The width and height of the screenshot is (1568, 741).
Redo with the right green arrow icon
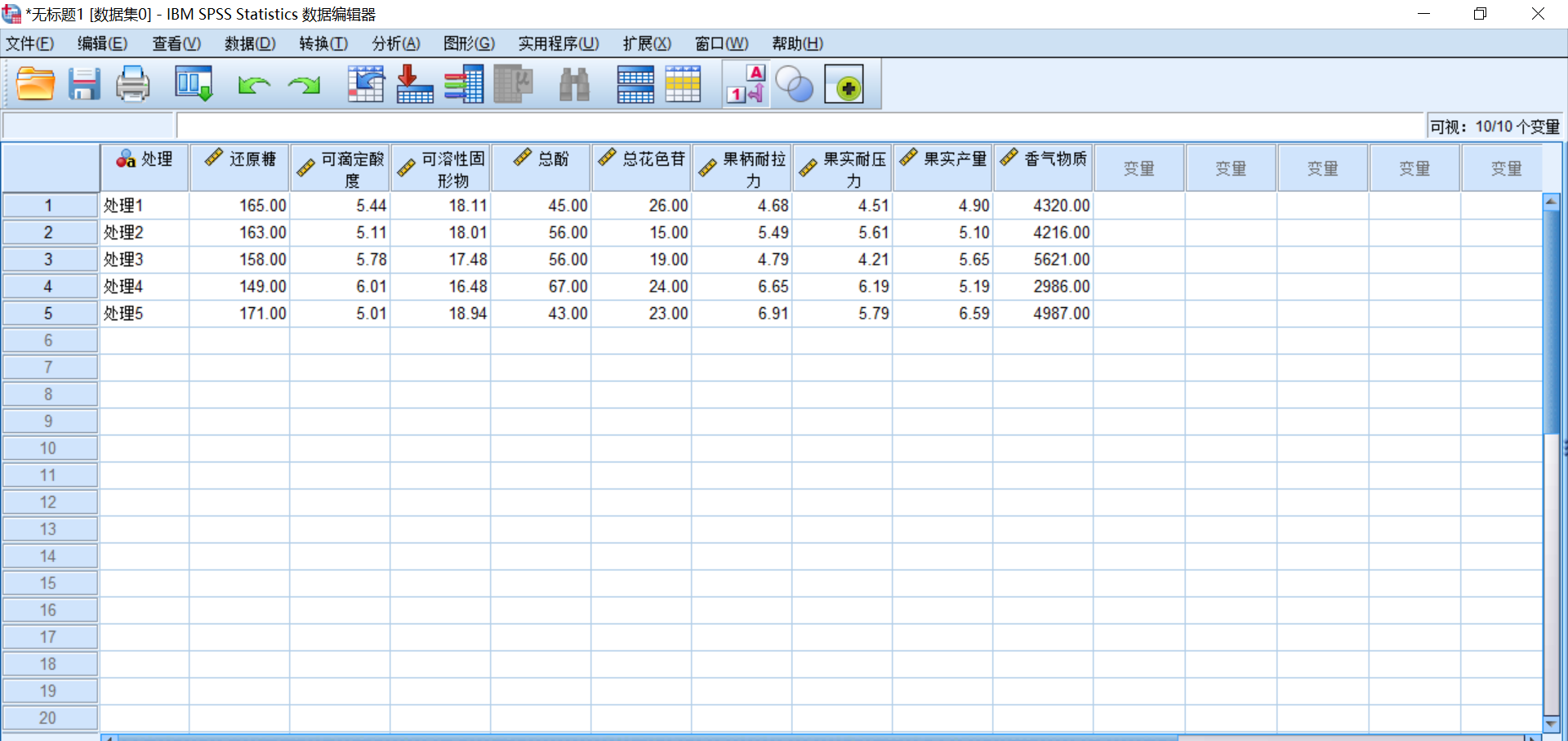coord(305,85)
